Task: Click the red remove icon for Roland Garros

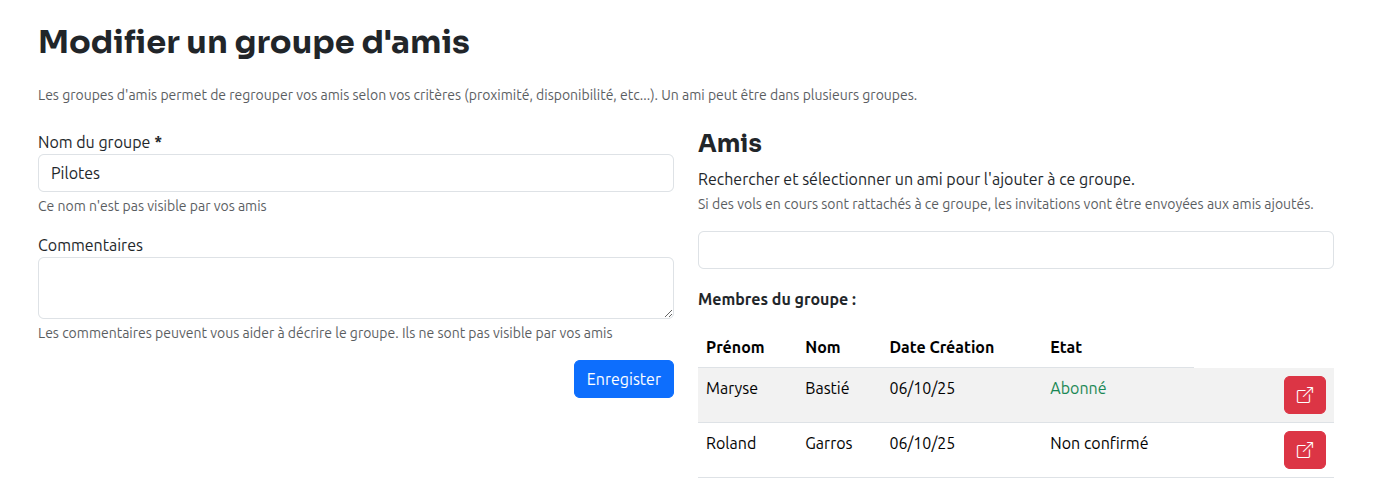Action: pyautogui.click(x=1304, y=450)
